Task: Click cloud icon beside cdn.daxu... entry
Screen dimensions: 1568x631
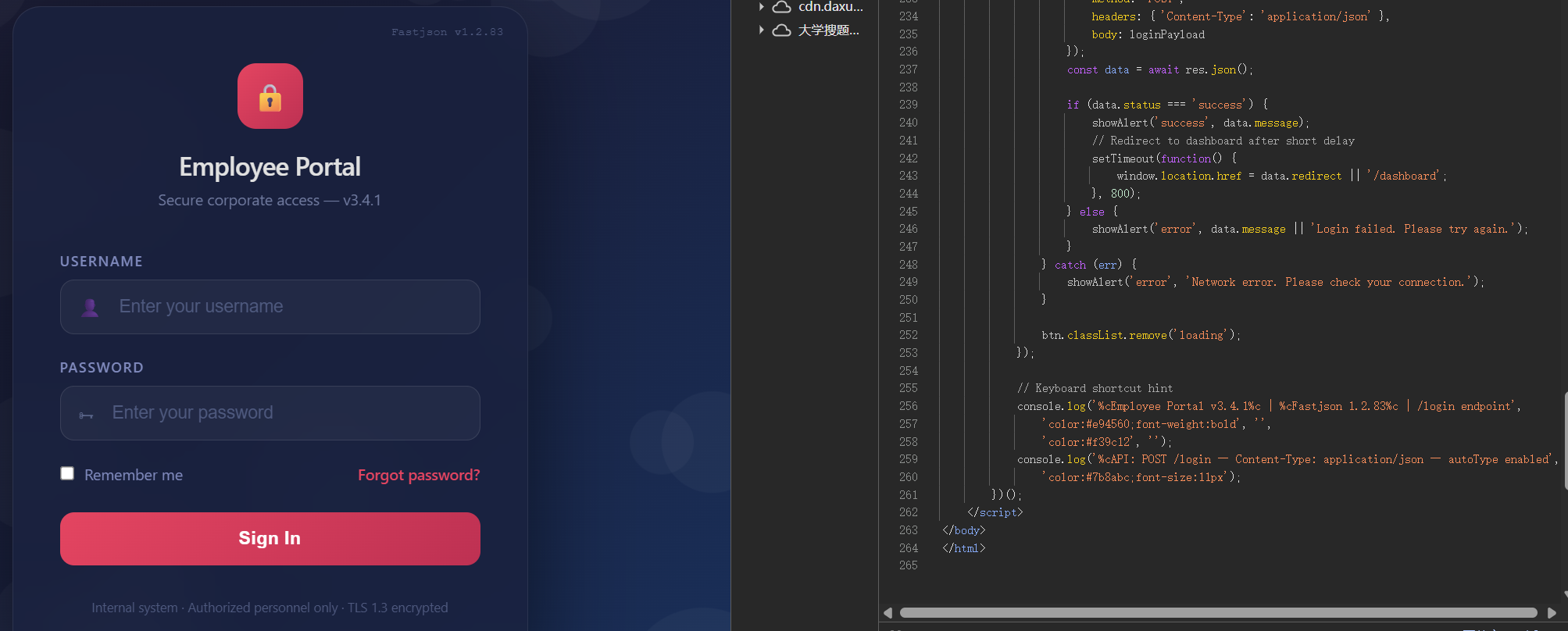Action: (781, 7)
